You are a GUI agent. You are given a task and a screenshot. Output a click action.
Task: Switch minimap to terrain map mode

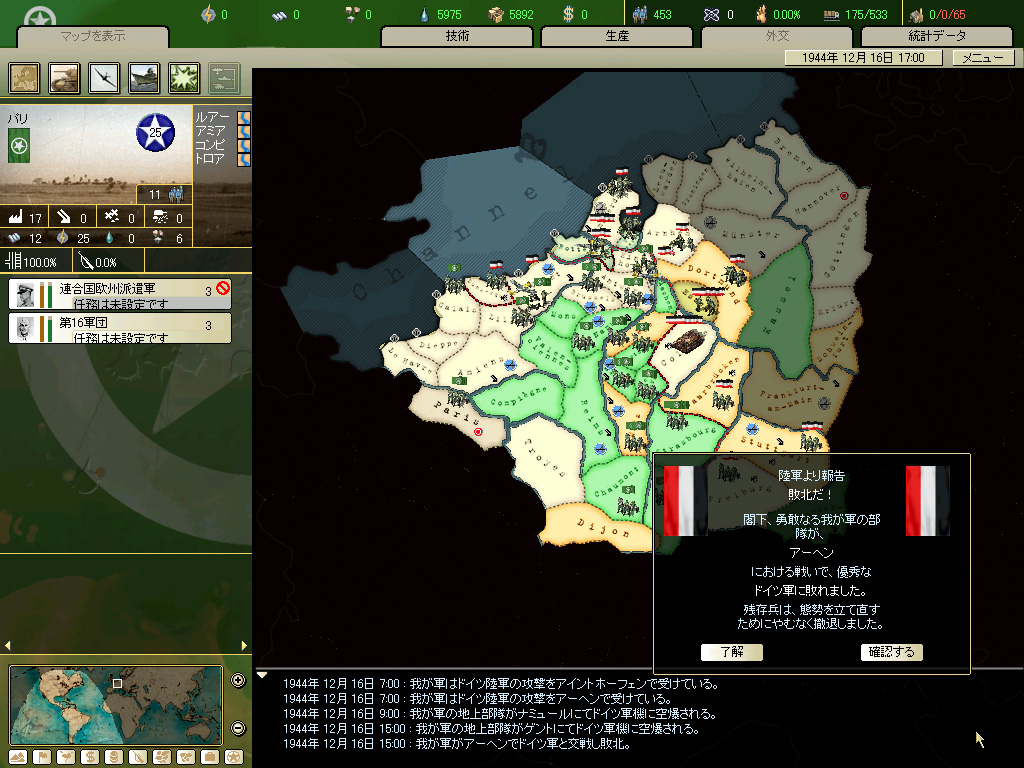(18, 757)
